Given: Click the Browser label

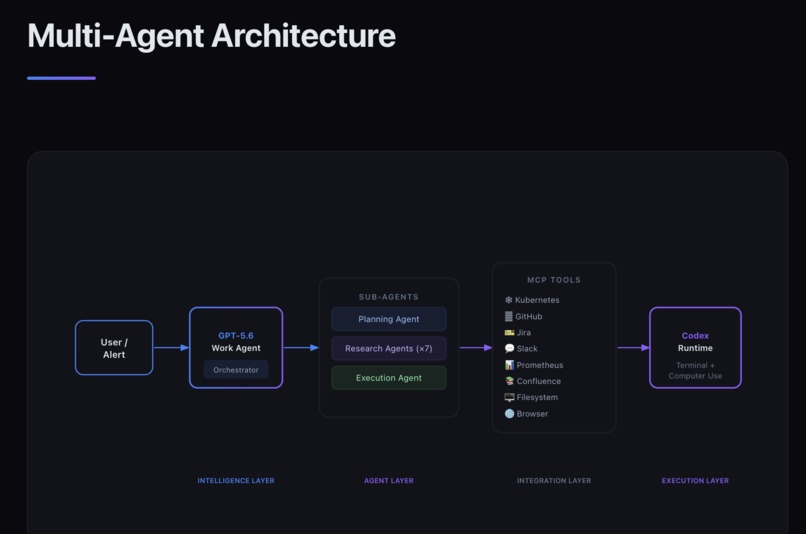Looking at the screenshot, I should coord(532,414).
